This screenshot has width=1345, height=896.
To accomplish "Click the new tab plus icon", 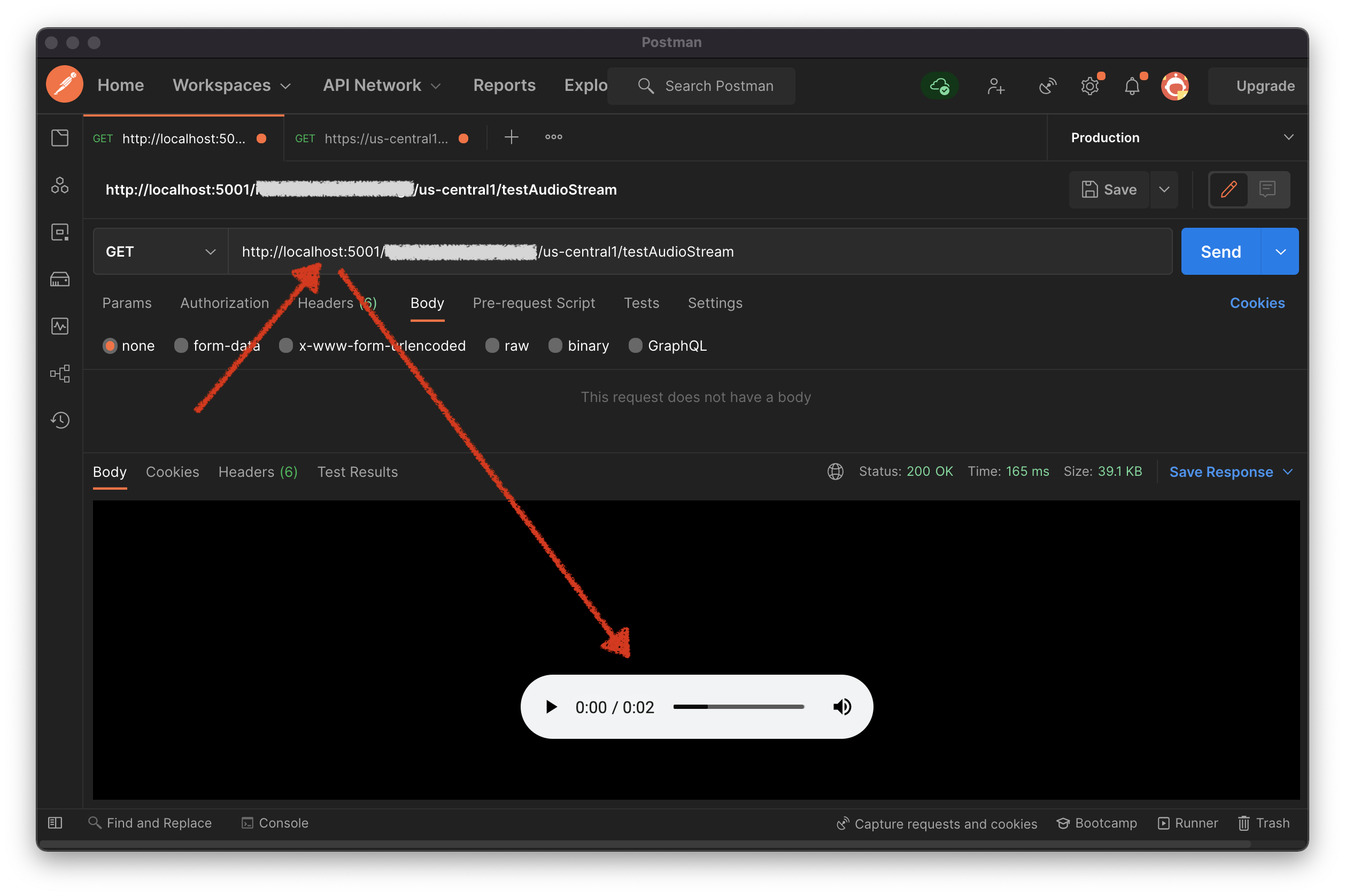I will pos(512,137).
